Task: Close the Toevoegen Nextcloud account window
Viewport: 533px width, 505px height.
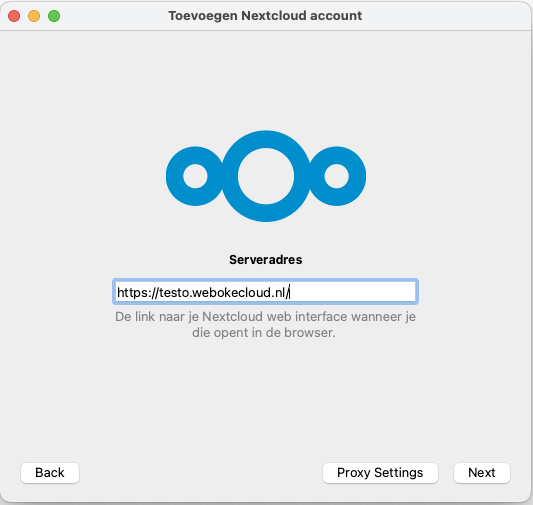Action: tap(14, 16)
